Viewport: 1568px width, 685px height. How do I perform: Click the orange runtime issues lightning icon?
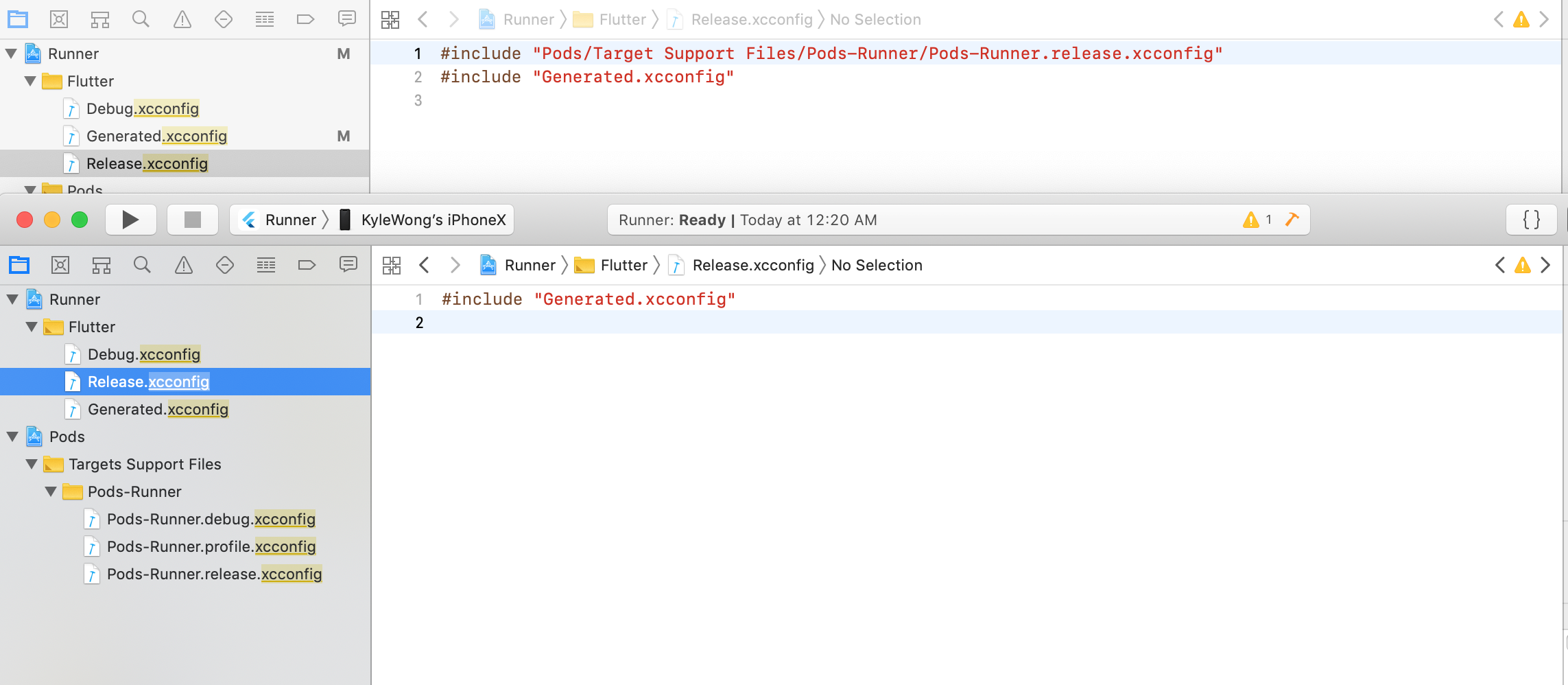click(1292, 219)
